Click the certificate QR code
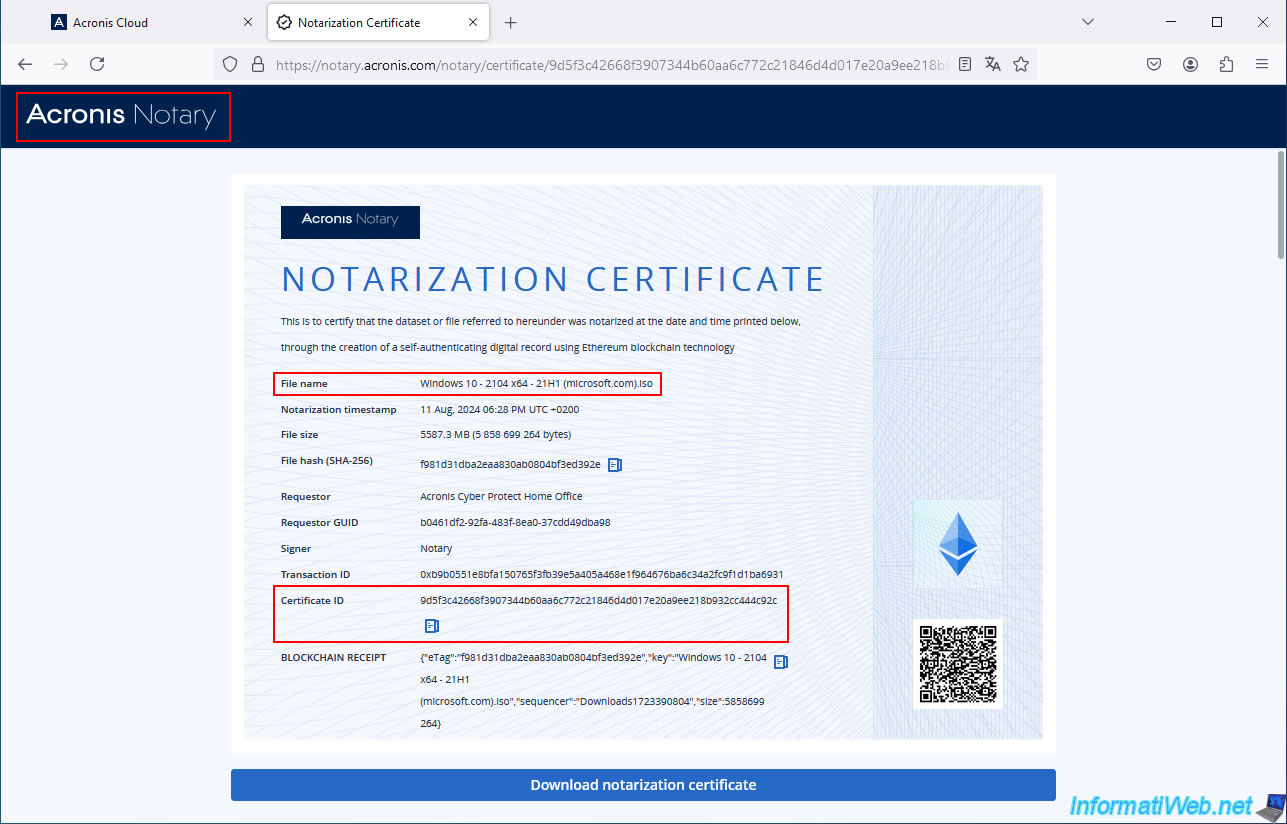The width and height of the screenshot is (1287, 824). coord(958,664)
